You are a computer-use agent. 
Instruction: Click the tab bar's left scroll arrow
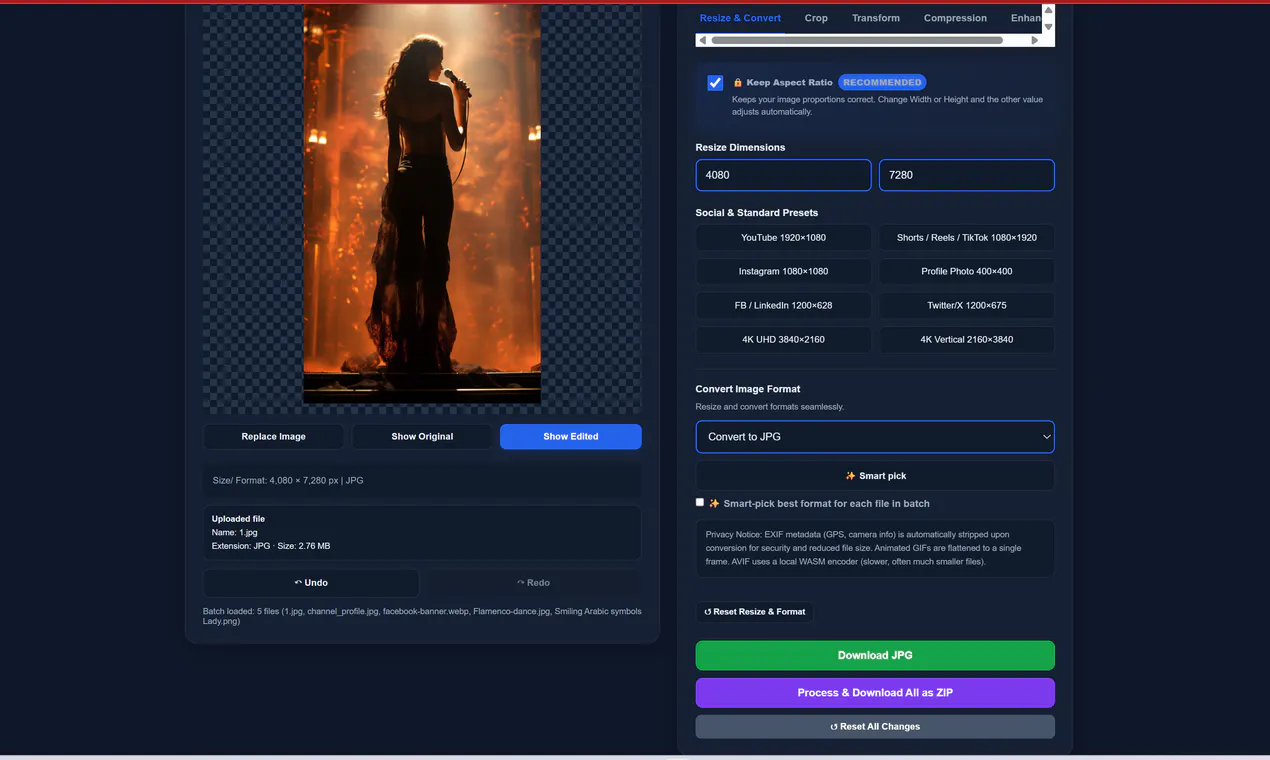(702, 40)
